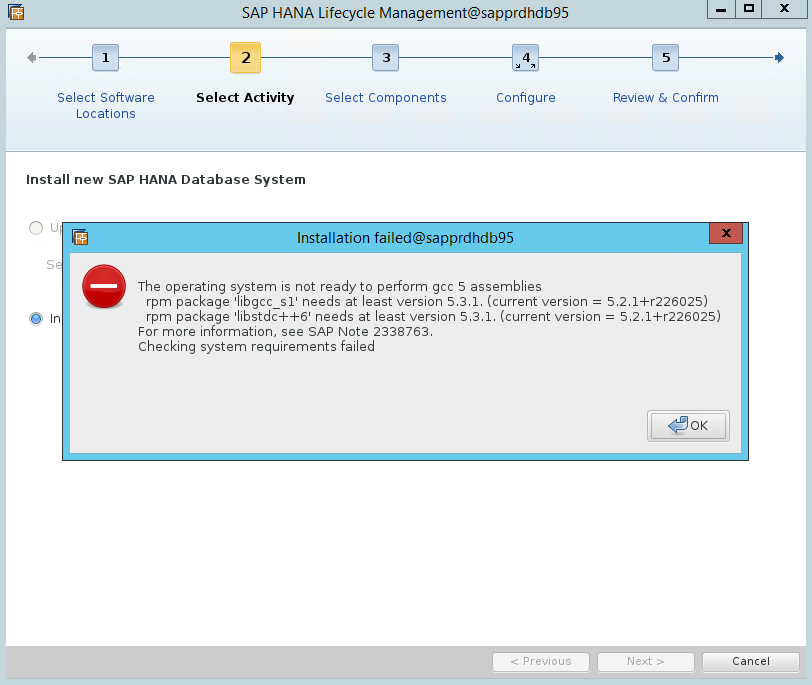Open Review & Confirm step label

click(x=665, y=97)
